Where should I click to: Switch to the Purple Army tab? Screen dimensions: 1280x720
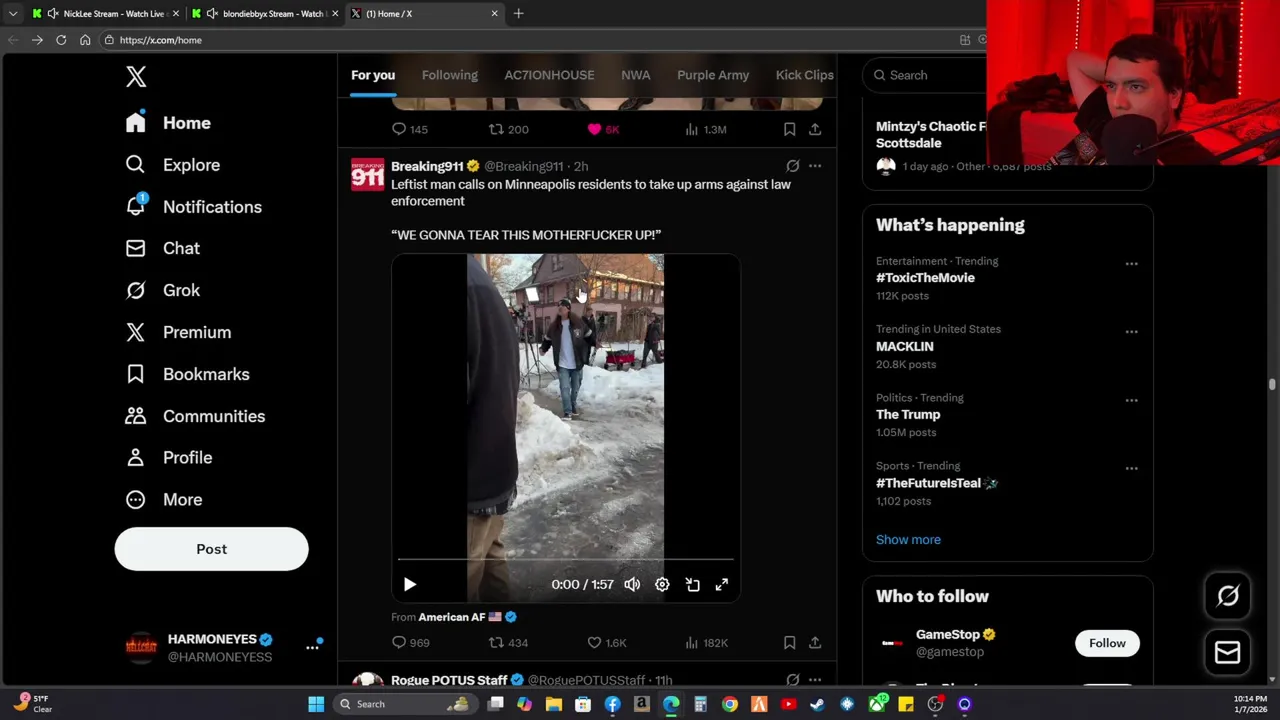(713, 75)
